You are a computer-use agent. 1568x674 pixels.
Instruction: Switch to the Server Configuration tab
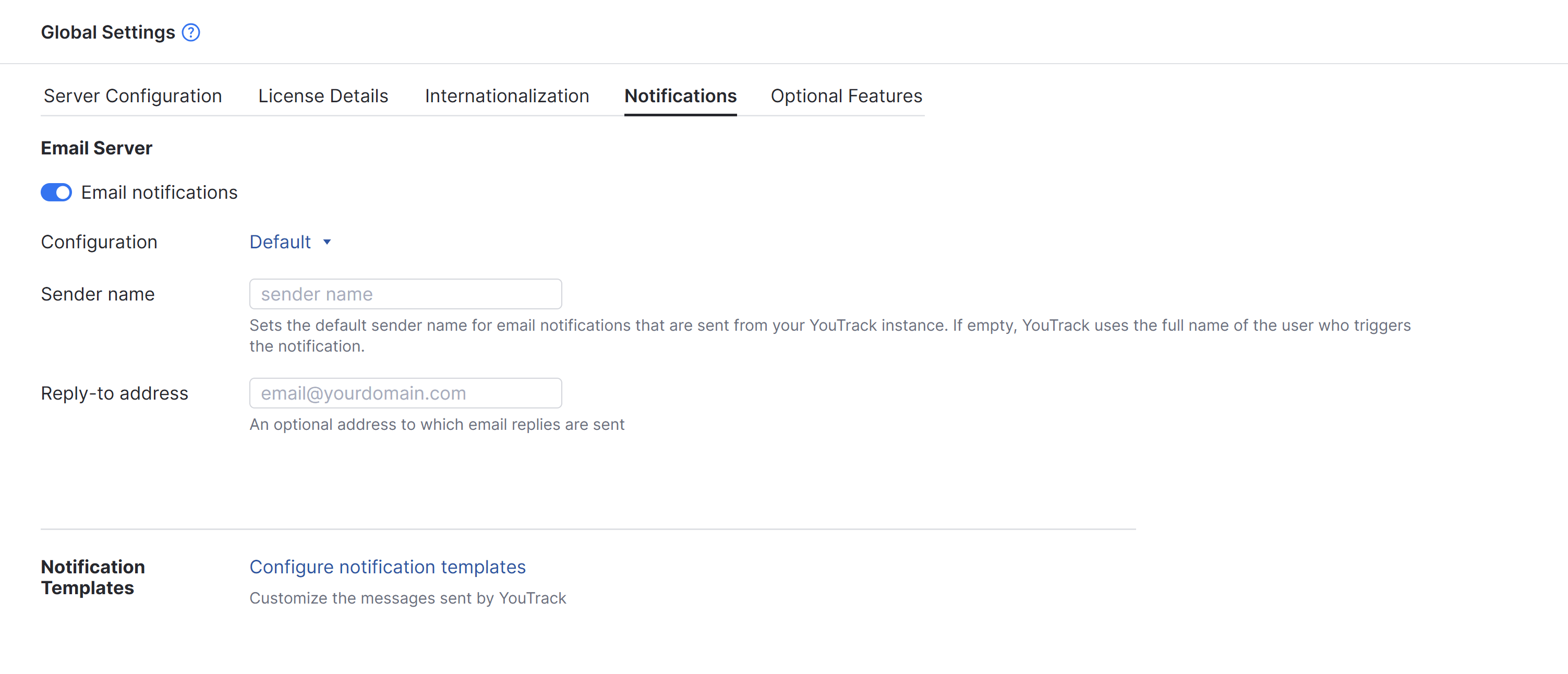click(132, 95)
